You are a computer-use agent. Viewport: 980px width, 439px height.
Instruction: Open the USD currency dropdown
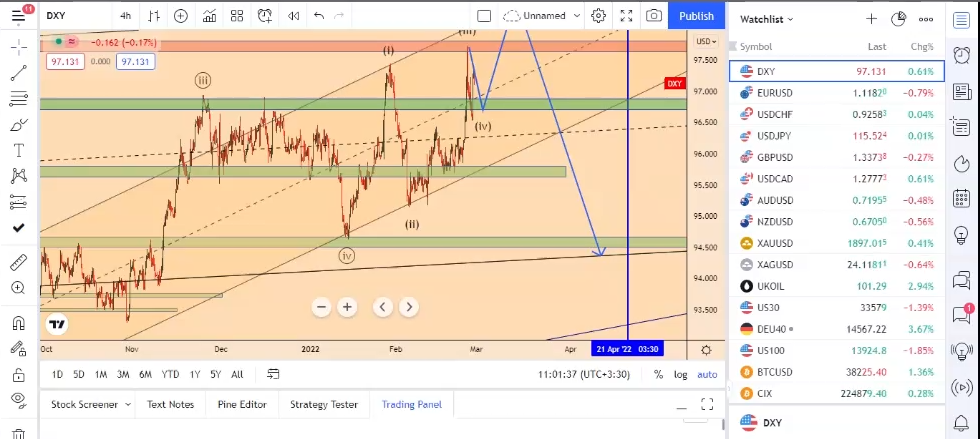tap(706, 41)
